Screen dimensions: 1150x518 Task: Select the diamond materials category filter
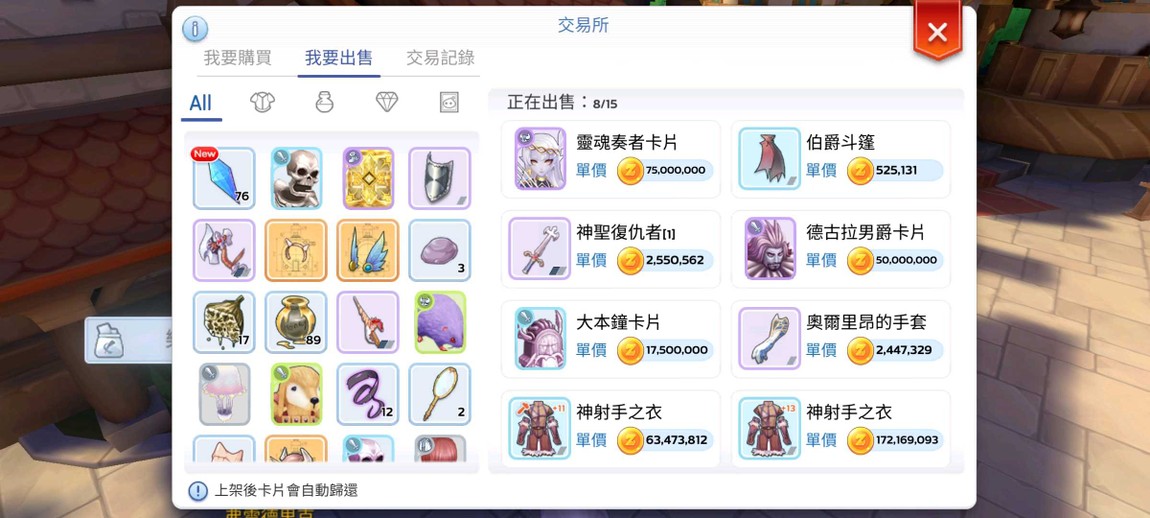click(387, 102)
